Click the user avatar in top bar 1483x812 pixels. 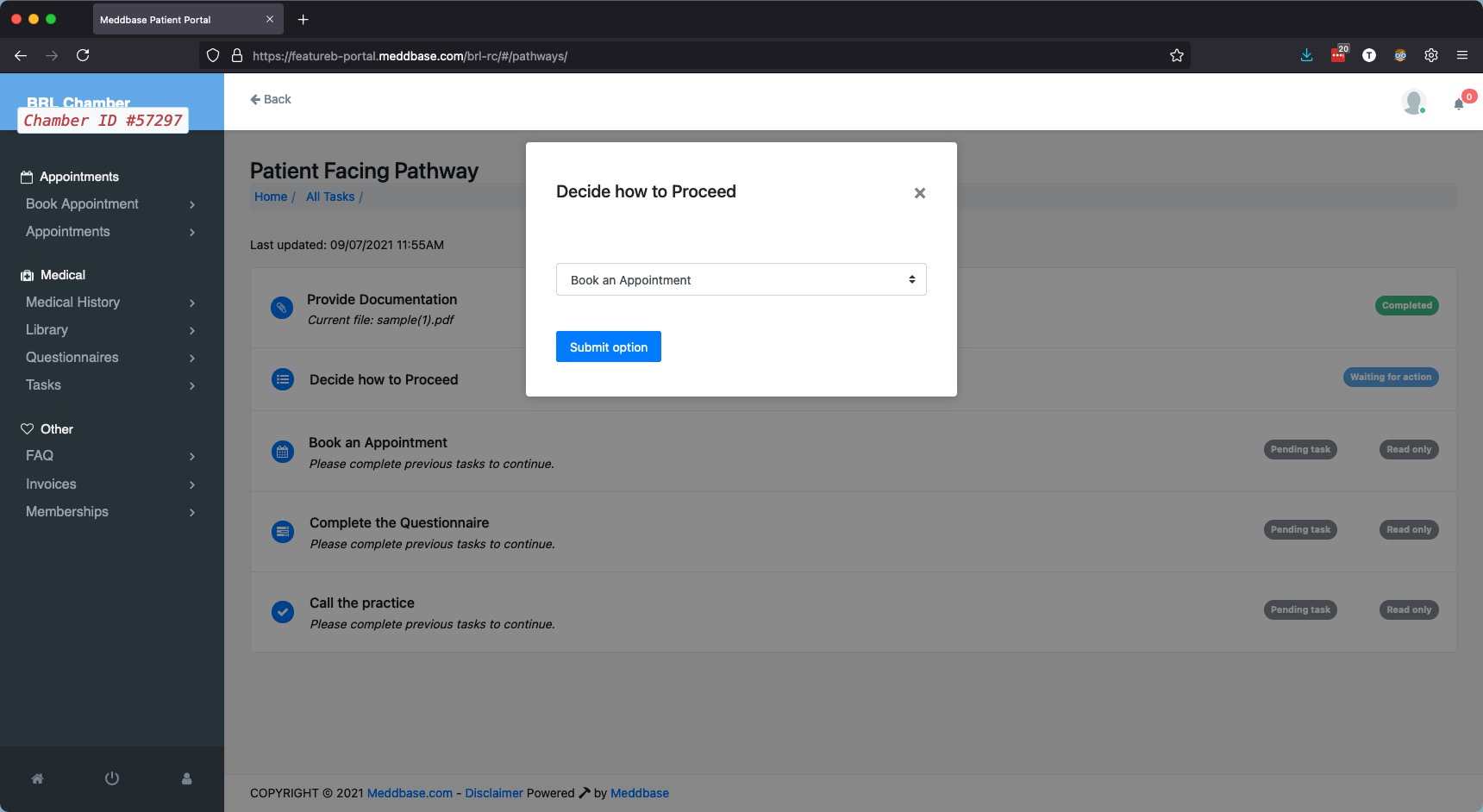[1413, 102]
